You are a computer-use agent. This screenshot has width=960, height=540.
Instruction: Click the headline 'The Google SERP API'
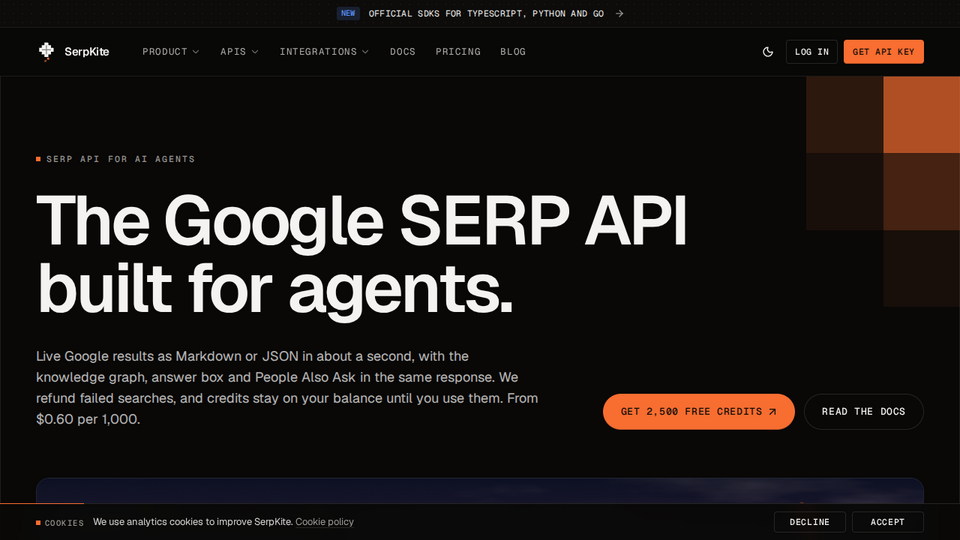(361, 220)
